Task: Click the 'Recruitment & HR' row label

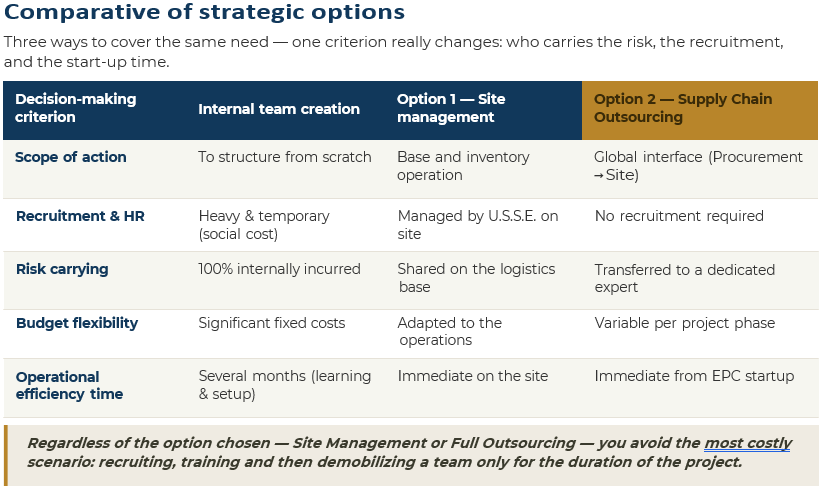Action: coord(80,216)
